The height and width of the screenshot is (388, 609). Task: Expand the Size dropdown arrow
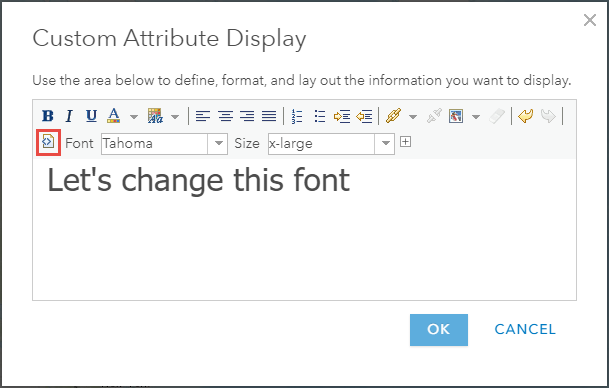point(385,144)
